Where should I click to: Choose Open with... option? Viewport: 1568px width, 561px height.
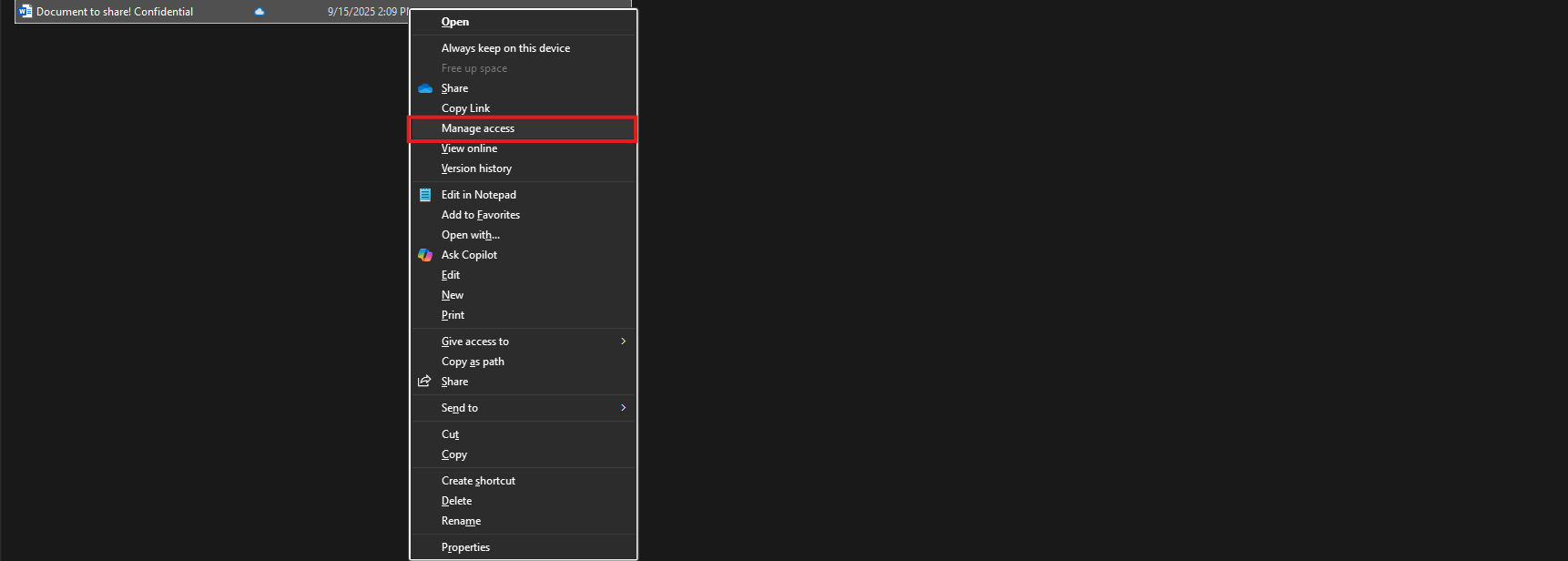(x=470, y=235)
